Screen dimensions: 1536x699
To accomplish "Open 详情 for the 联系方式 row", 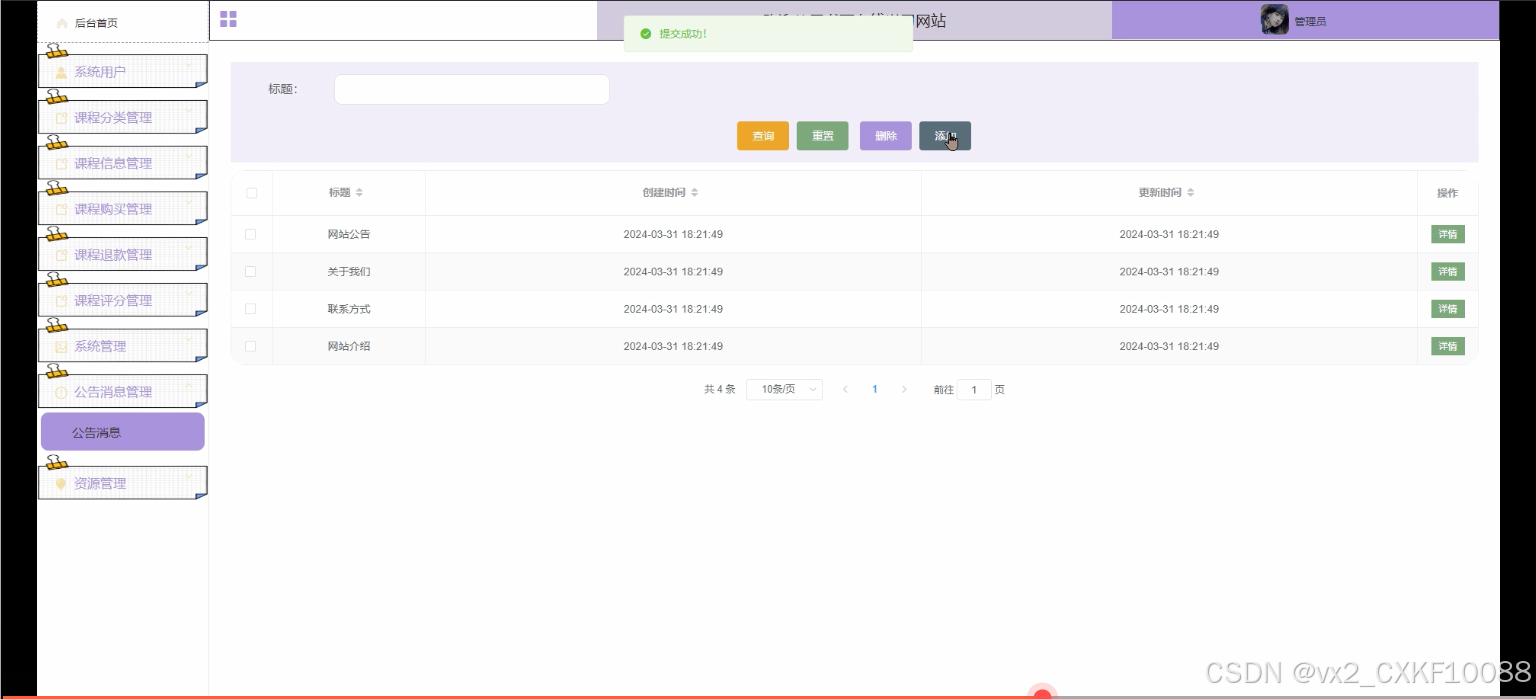I will (x=1448, y=309).
